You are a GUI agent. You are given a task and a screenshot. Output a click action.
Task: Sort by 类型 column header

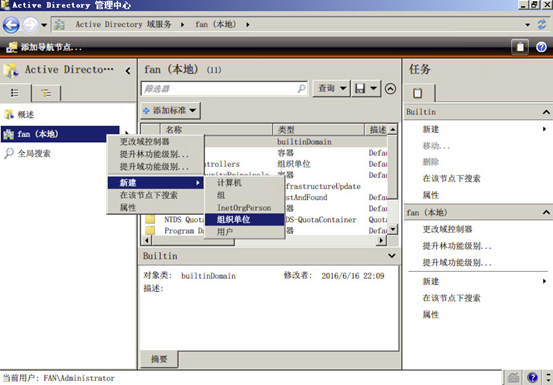click(319, 130)
